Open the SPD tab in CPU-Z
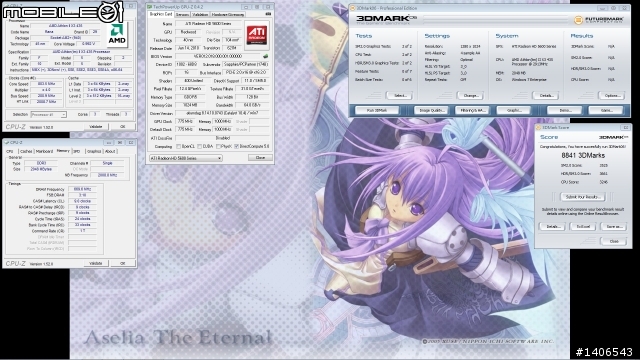 [x=77, y=151]
